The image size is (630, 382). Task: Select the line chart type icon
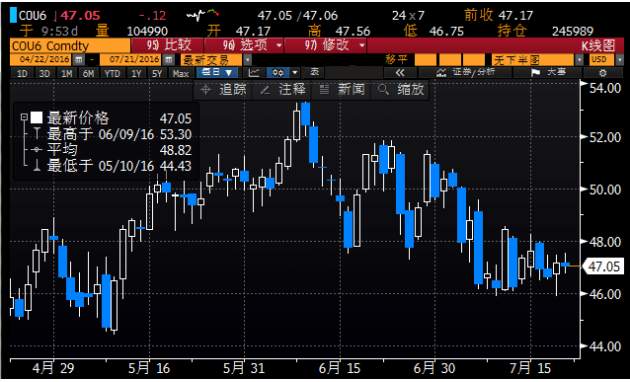[x=254, y=73]
